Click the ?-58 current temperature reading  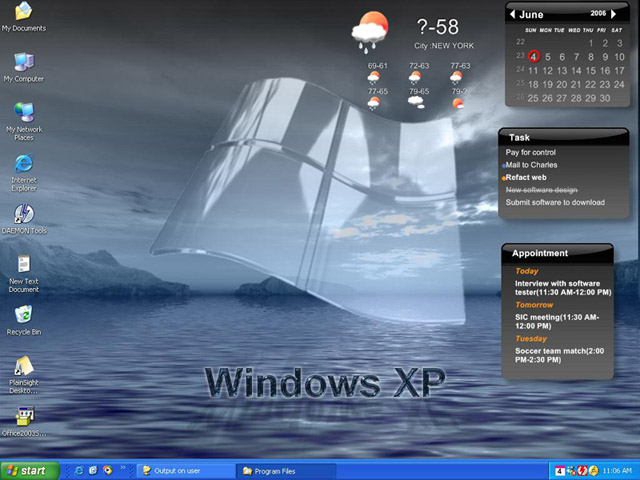[438, 27]
